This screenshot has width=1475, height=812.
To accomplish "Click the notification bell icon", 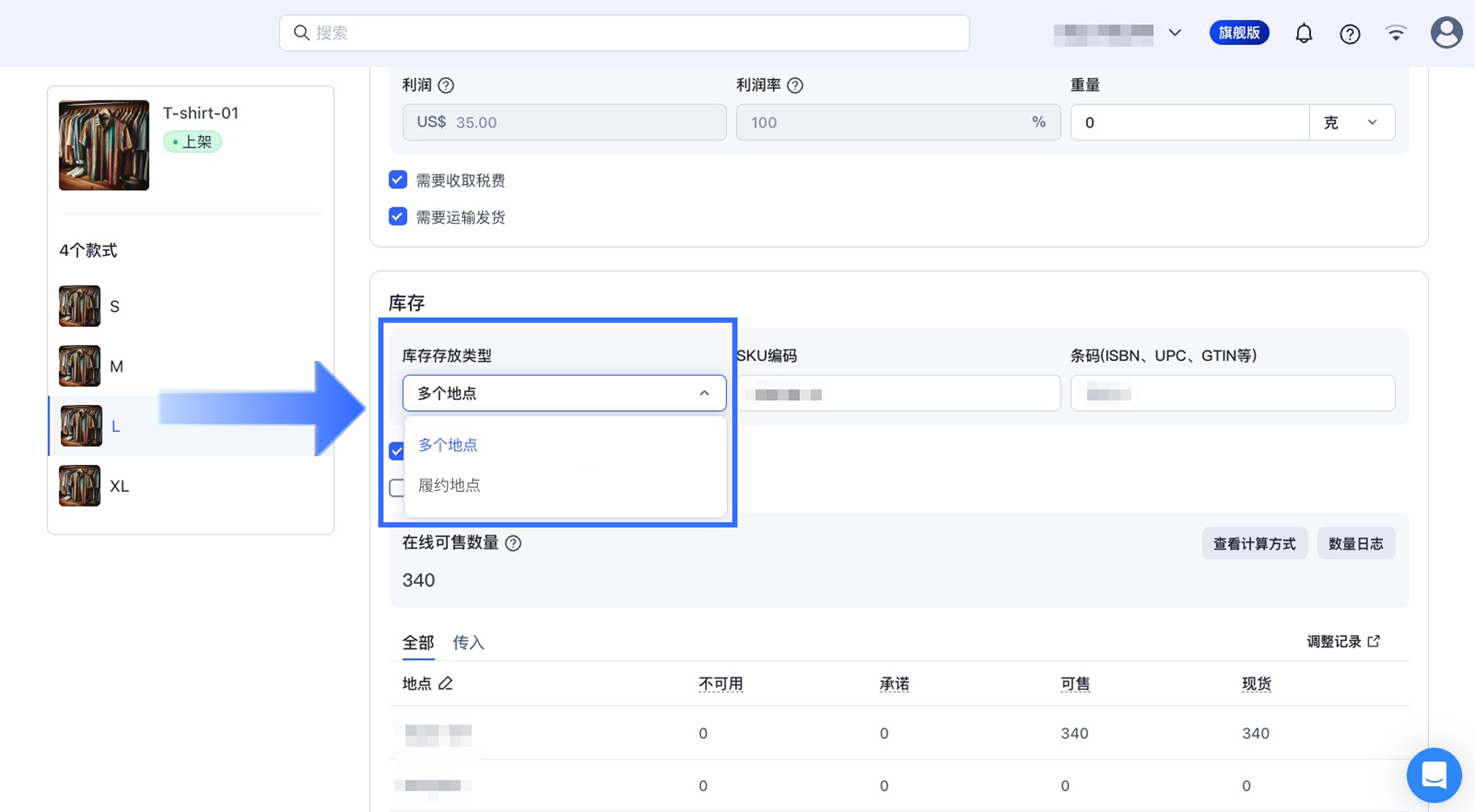I will (1303, 34).
